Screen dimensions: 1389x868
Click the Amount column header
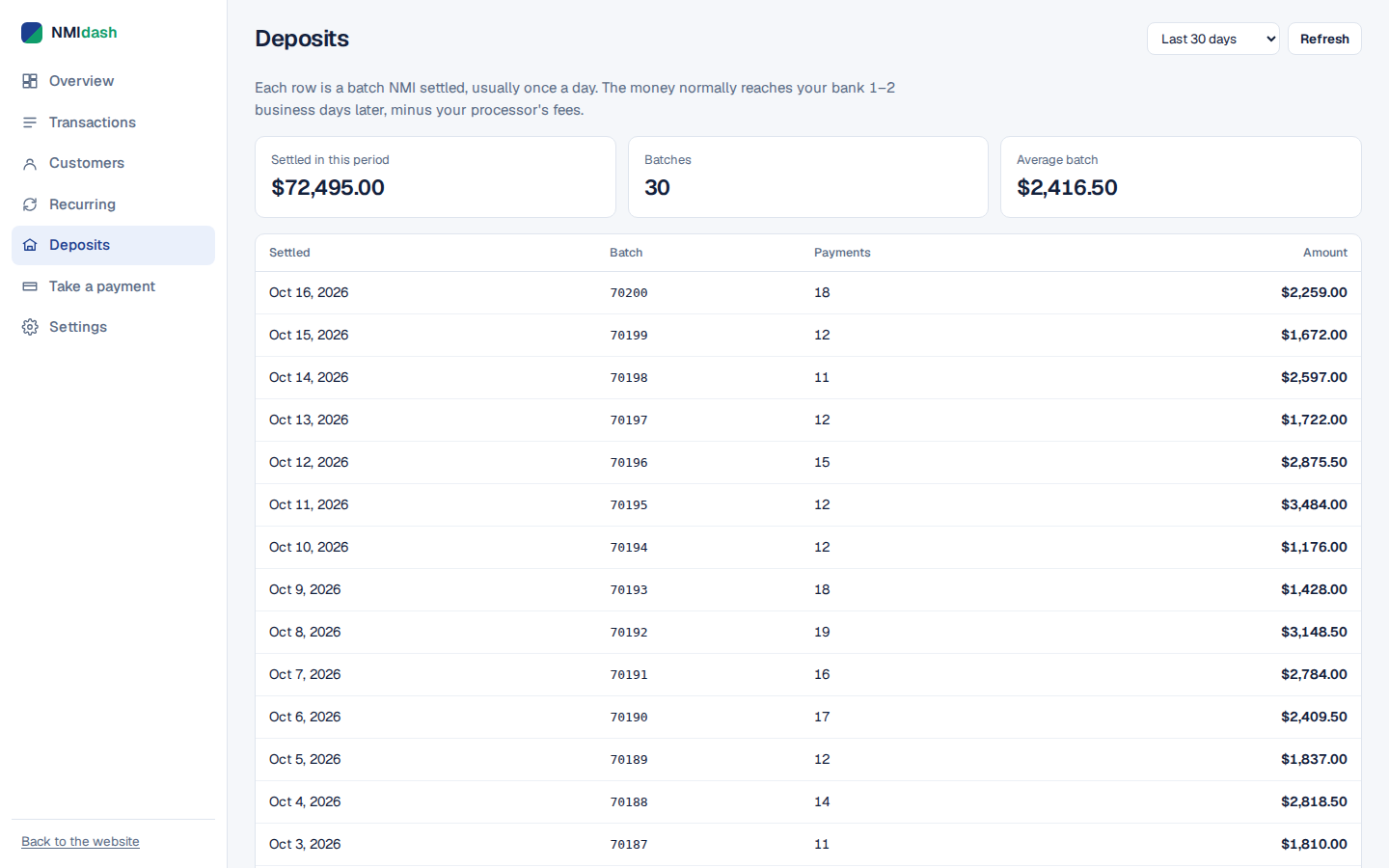click(1325, 253)
